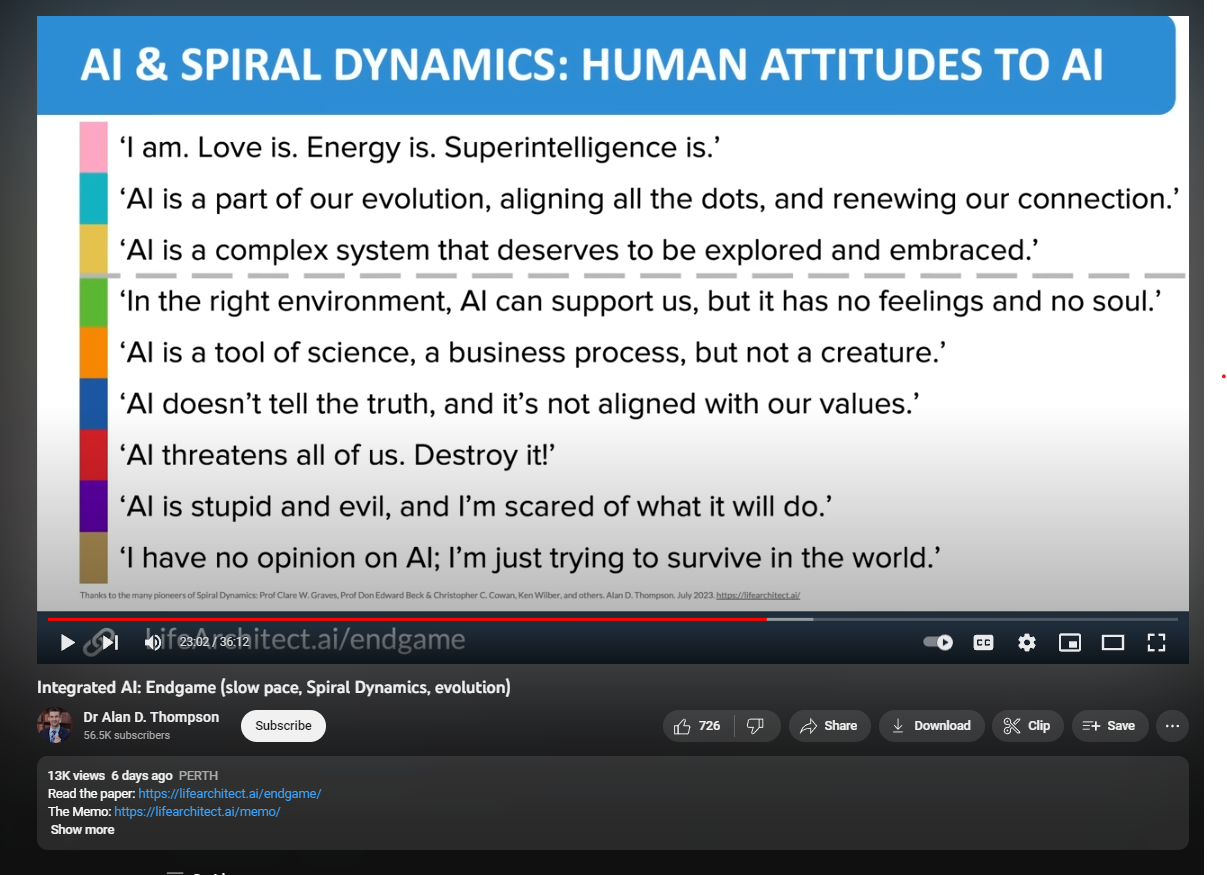Toggle the autoplay switch
Image resolution: width=1227 pixels, height=875 pixels.
(x=938, y=642)
